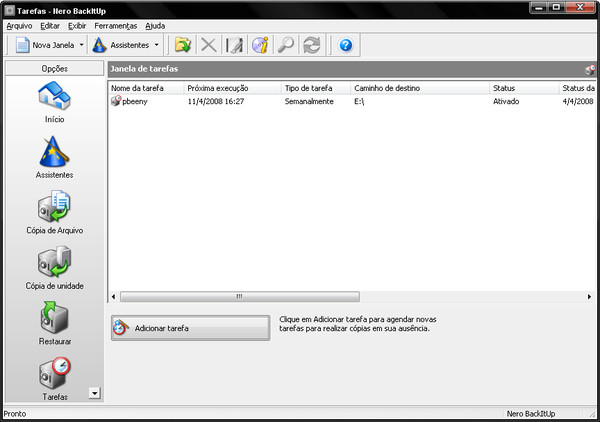Click the E:\ destination path cell

pyautogui.click(x=359, y=101)
